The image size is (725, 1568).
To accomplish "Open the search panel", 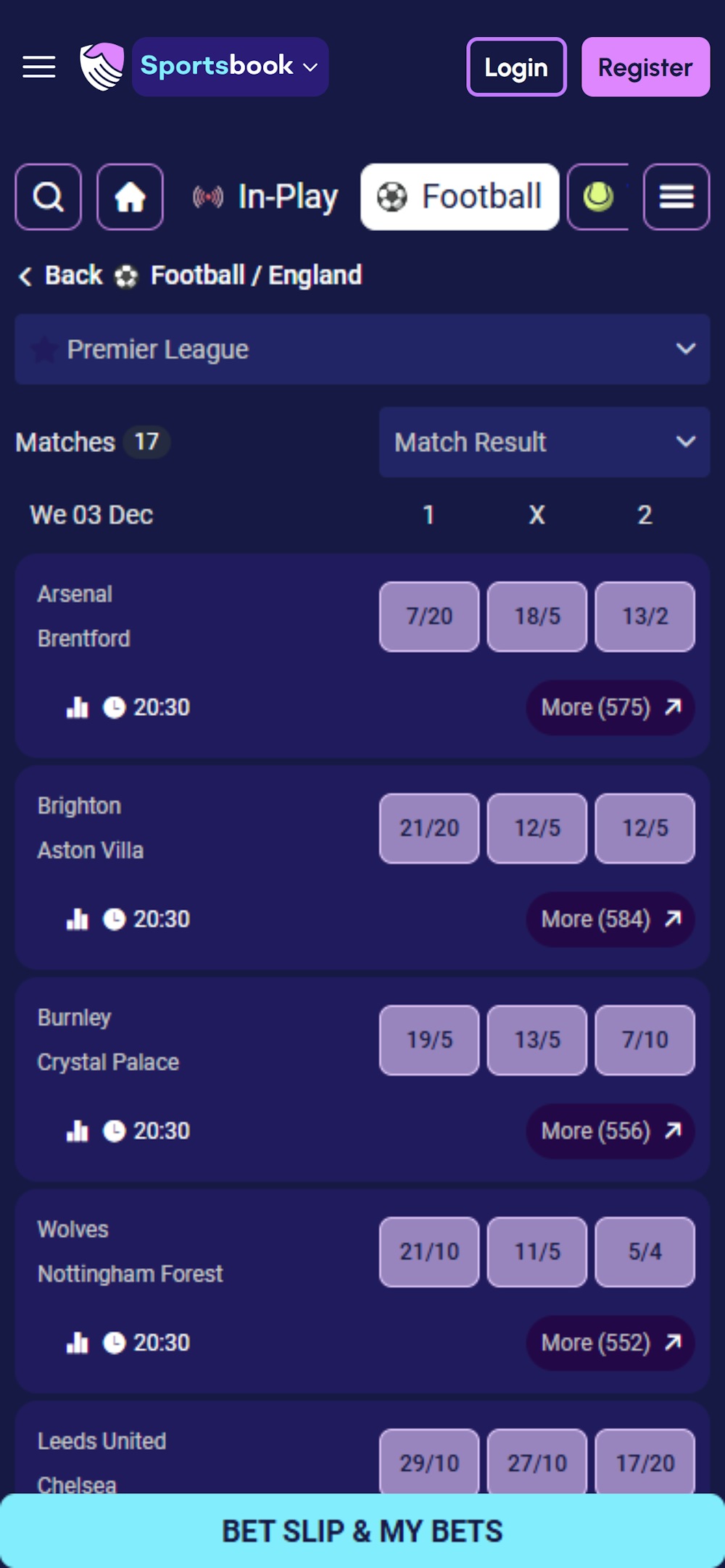I will click(x=48, y=196).
